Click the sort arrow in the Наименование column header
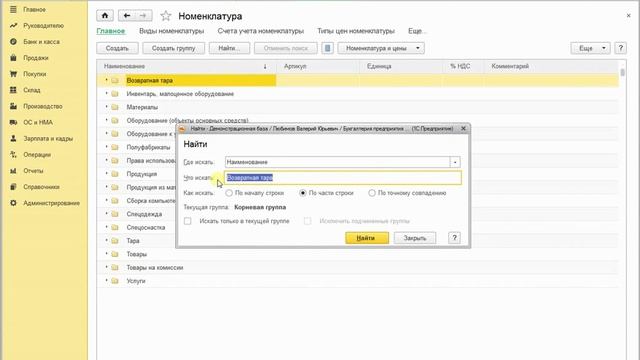The width and height of the screenshot is (640, 360). (265, 66)
